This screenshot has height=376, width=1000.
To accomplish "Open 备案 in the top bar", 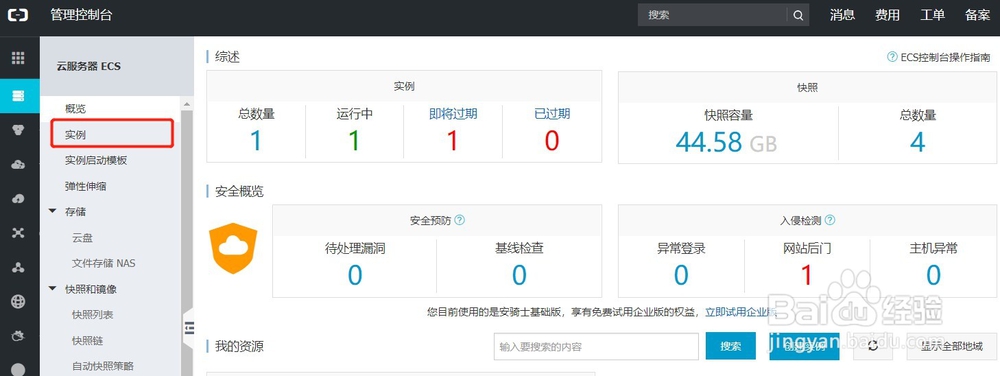I will (977, 15).
